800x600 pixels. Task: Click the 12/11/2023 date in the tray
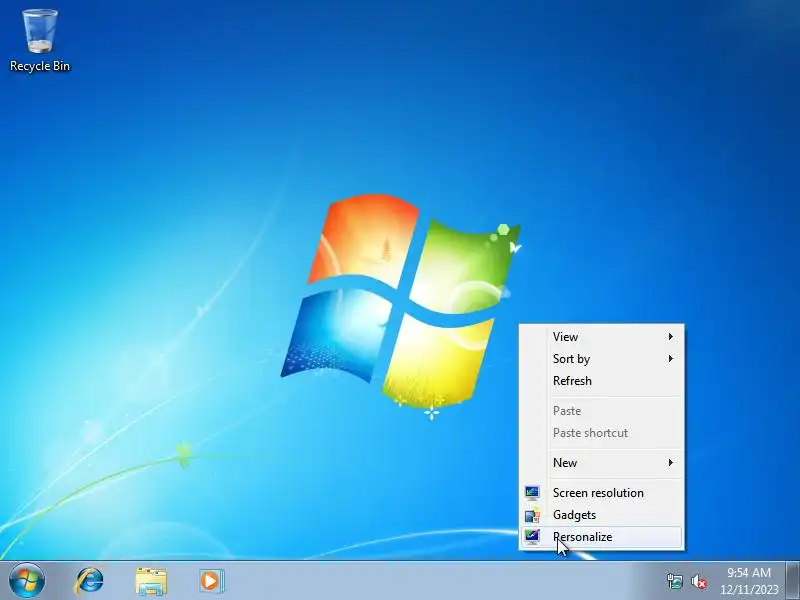pos(749,590)
